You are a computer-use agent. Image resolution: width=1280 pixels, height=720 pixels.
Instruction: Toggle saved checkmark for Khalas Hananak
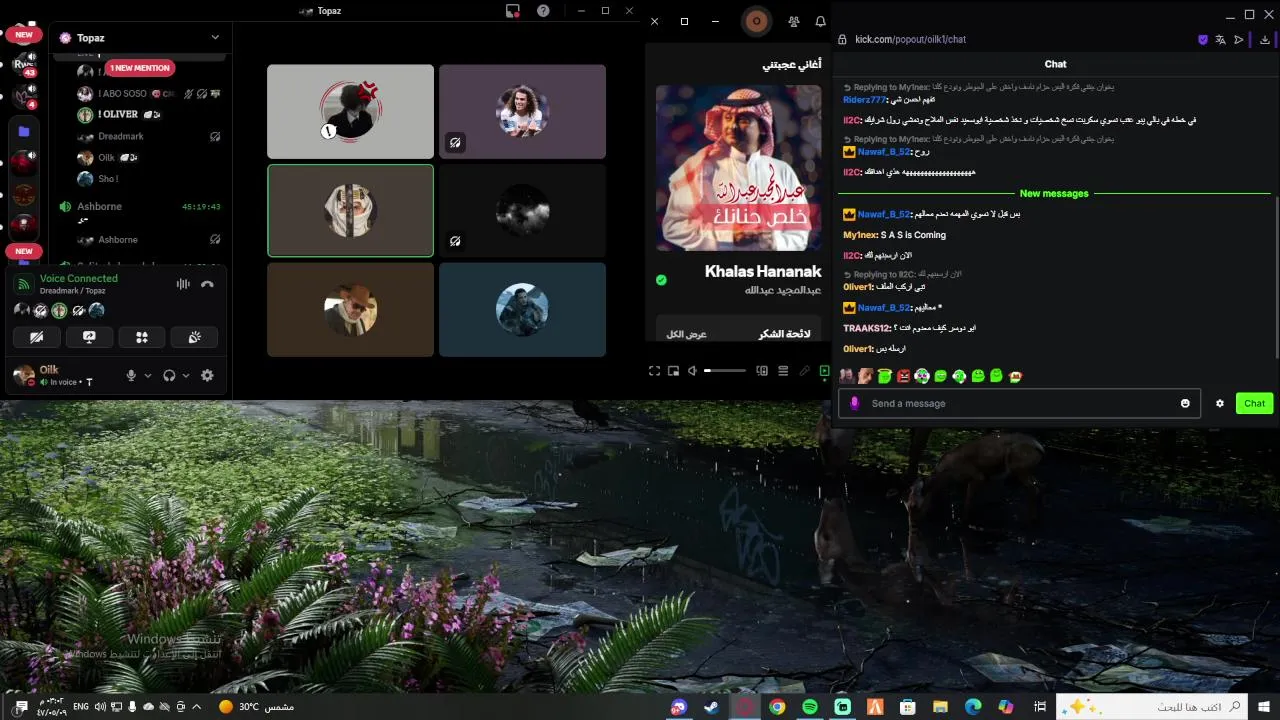[x=661, y=280]
